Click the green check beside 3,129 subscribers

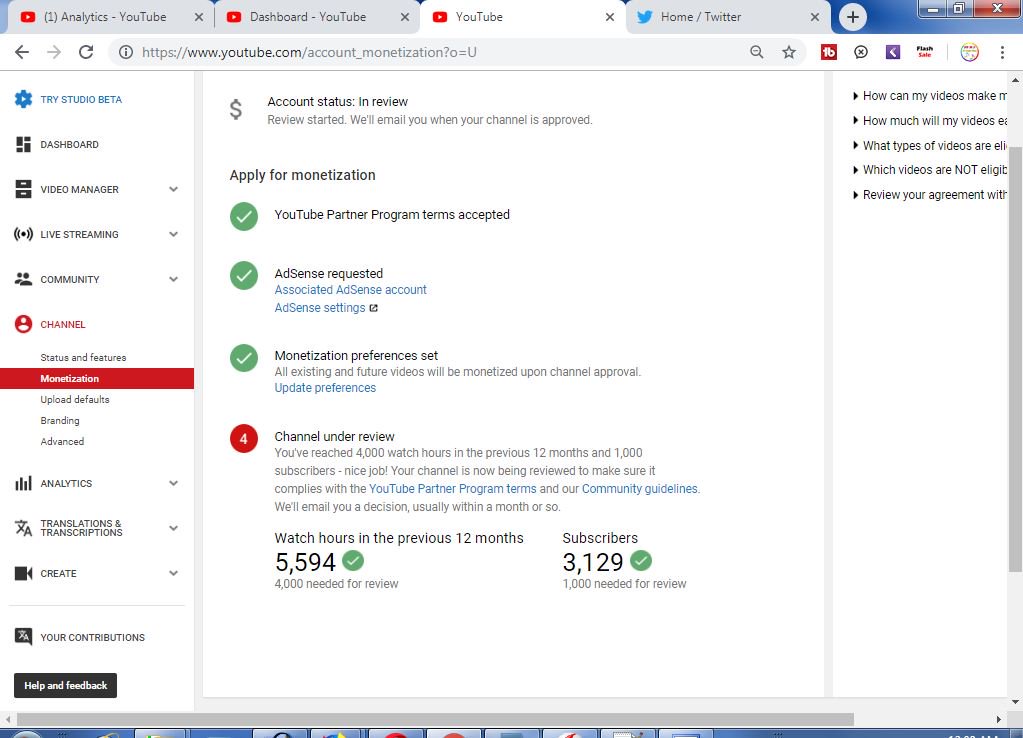[x=641, y=561]
